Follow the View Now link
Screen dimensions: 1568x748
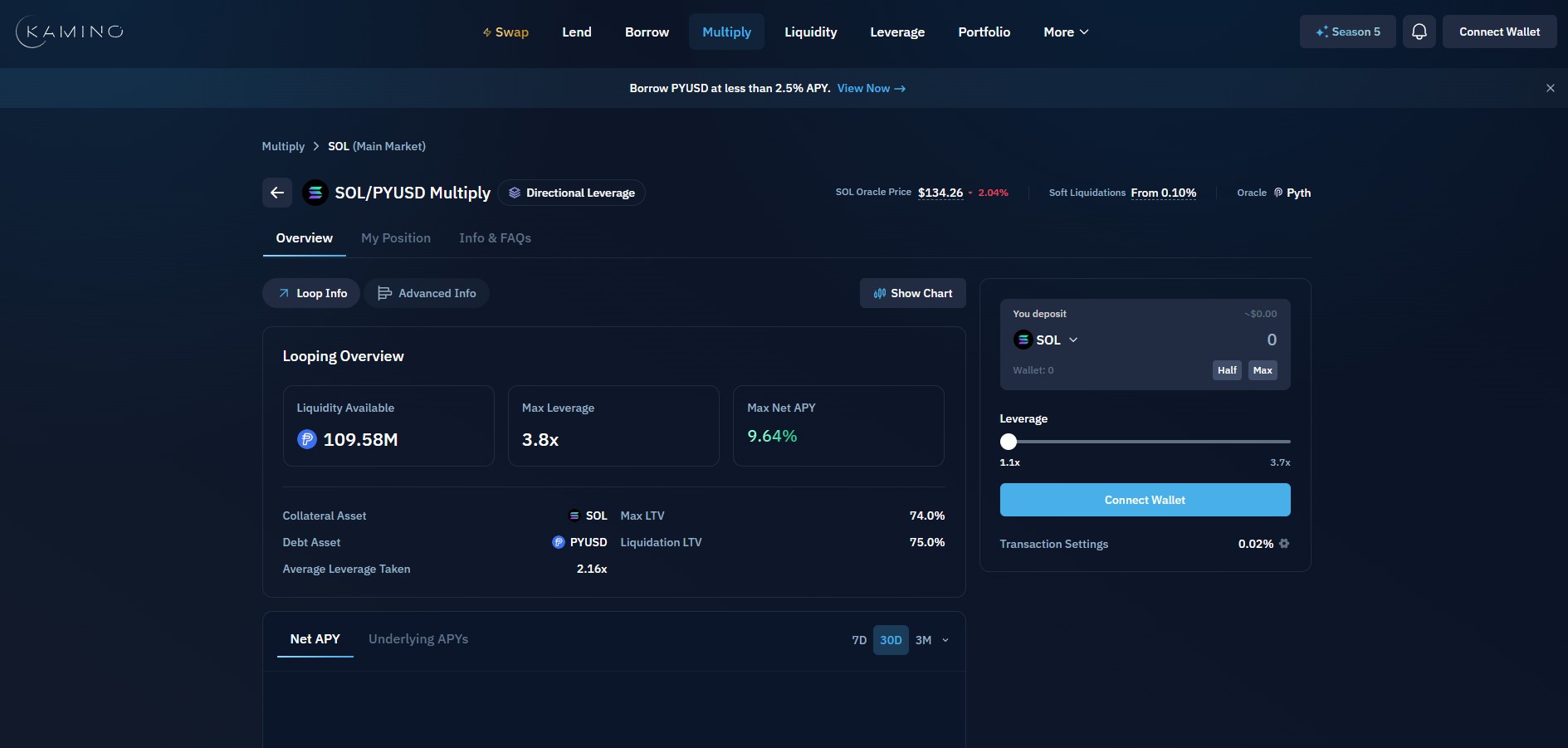[871, 88]
